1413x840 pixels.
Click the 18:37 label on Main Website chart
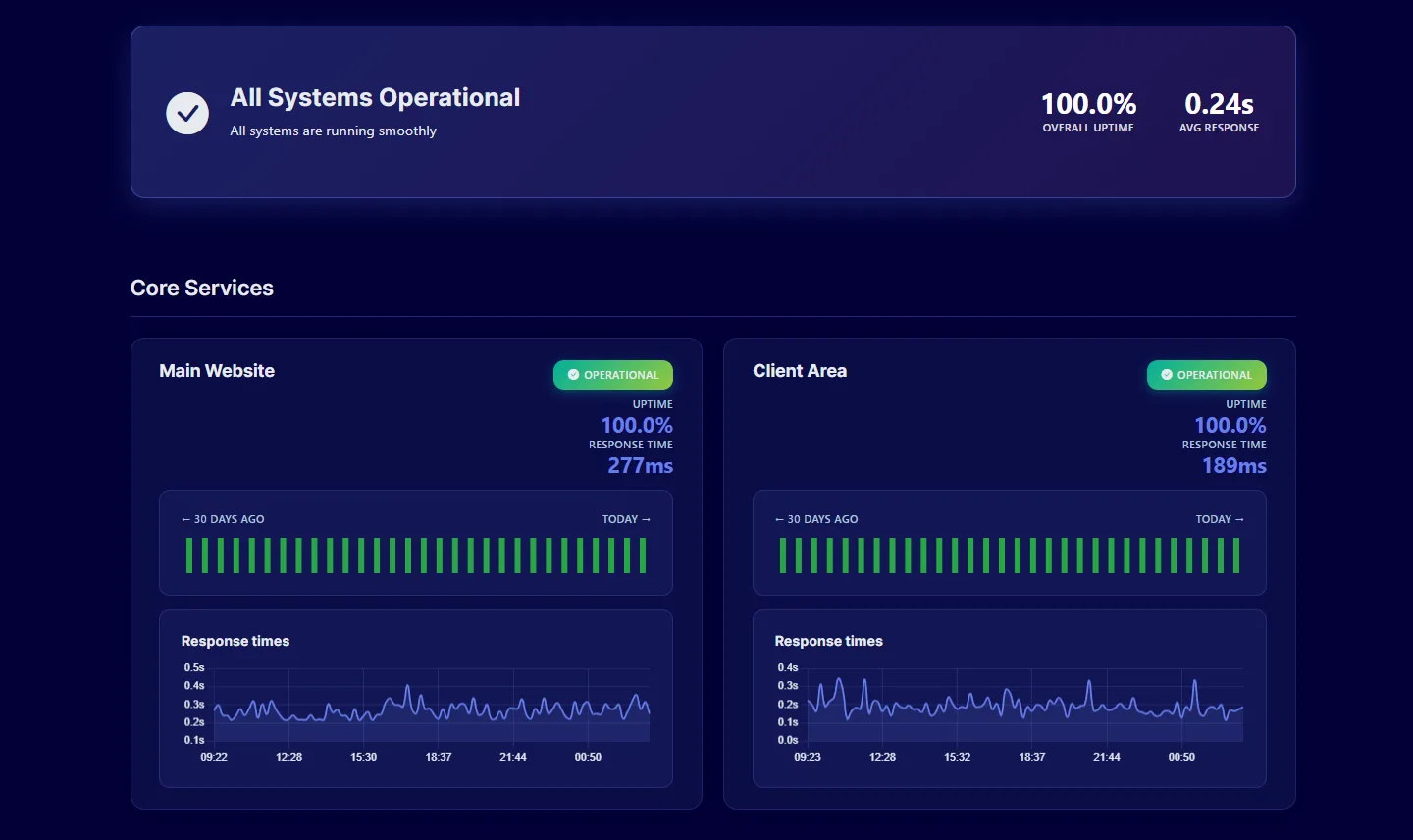(439, 757)
